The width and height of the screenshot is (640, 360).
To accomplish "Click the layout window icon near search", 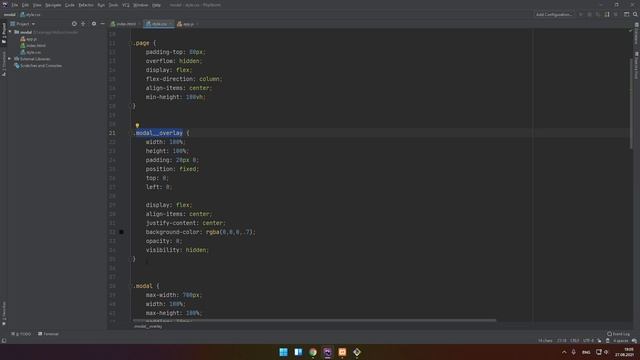I will 626,15.
